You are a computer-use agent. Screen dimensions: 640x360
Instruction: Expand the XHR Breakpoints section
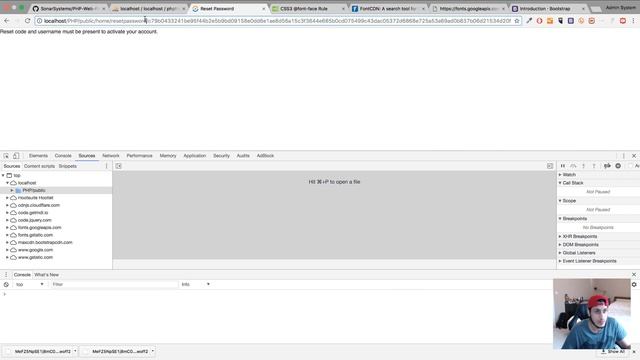point(560,237)
